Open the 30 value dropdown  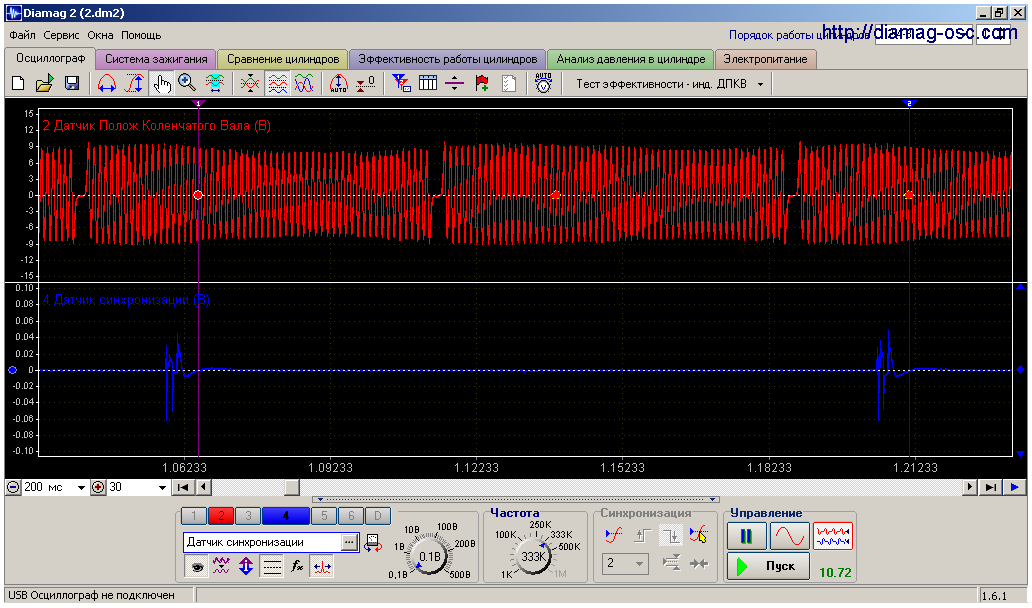coord(162,488)
